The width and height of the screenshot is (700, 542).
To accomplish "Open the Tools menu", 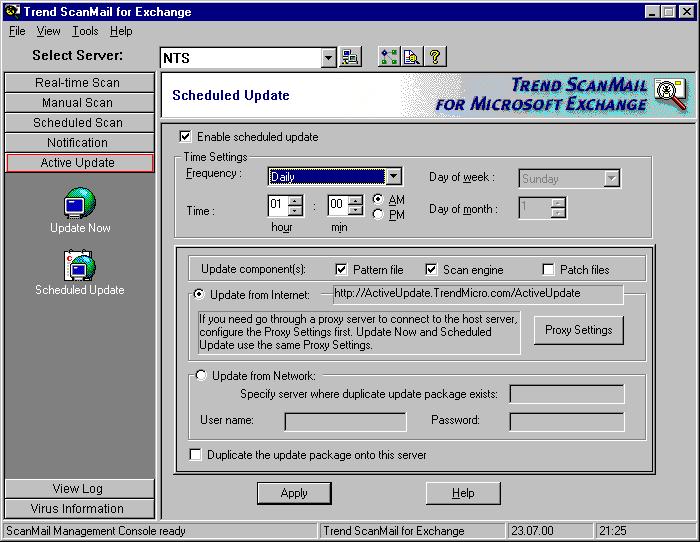I will (85, 31).
